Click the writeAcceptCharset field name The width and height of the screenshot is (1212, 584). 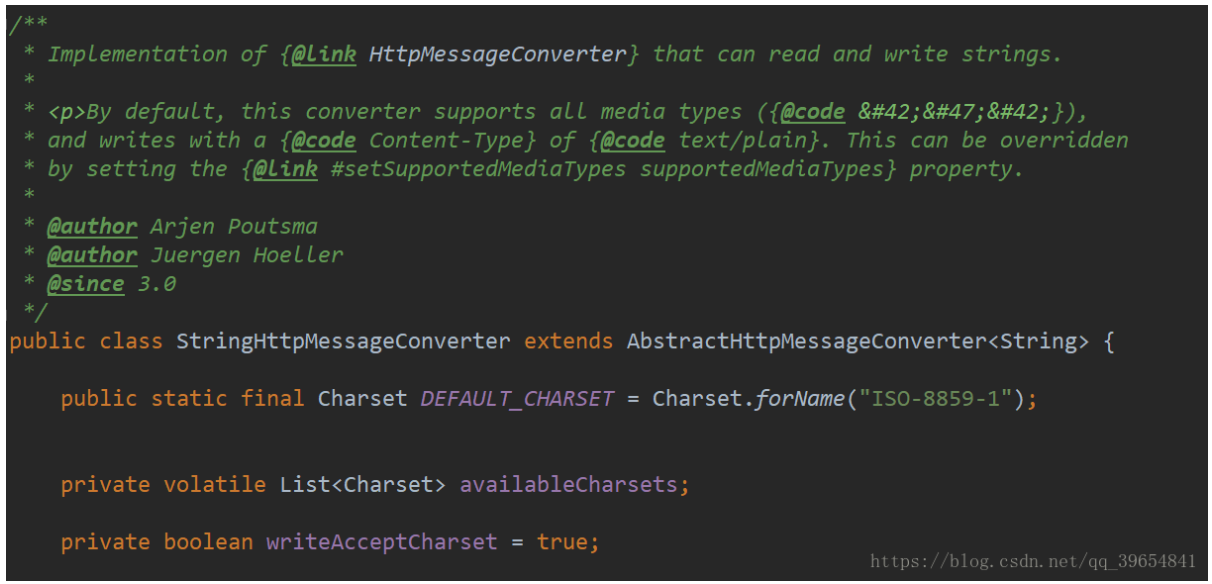point(381,542)
